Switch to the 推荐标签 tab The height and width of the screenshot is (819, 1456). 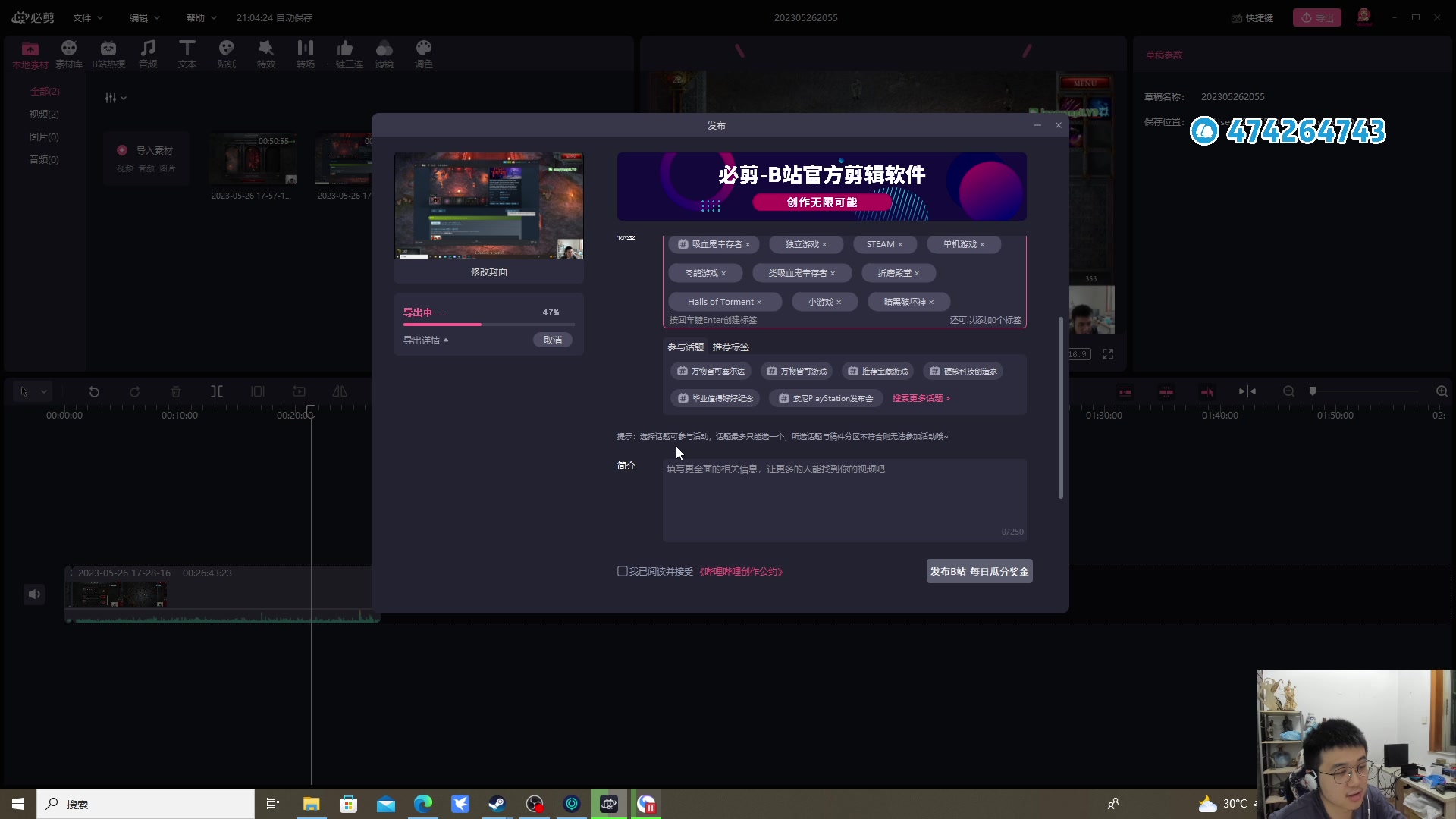[730, 347]
